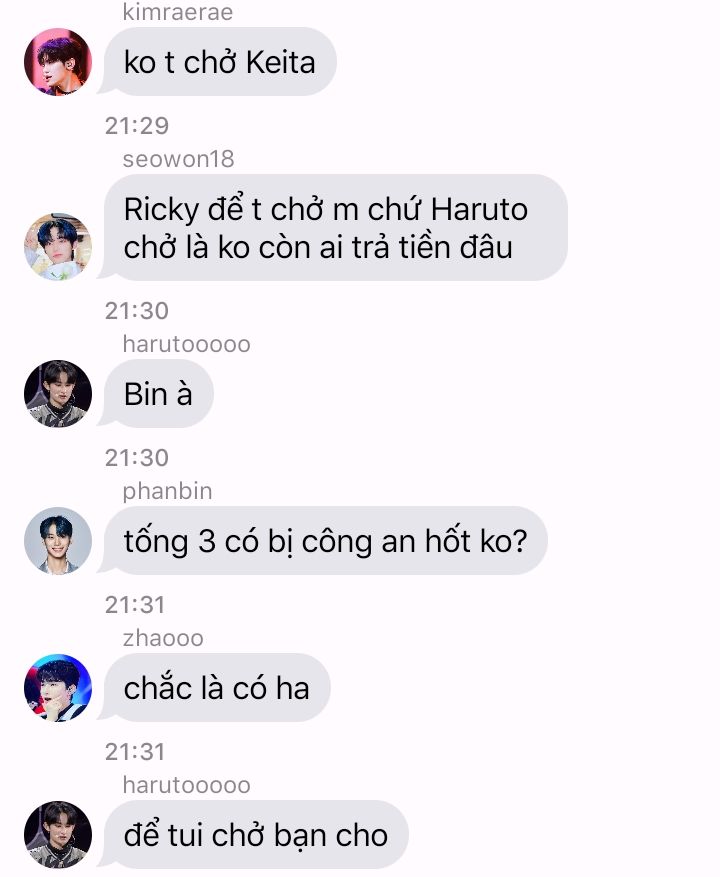Tap the 21:31 timestamp above zhaooo

[x=135, y=605]
